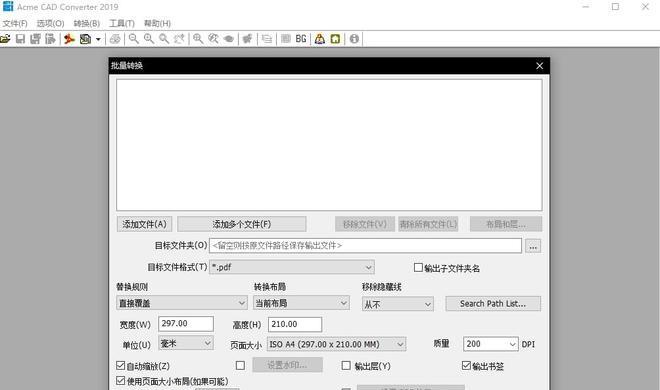Click the grid icon left of BG
Screen dimensions: 660x390
point(286,39)
